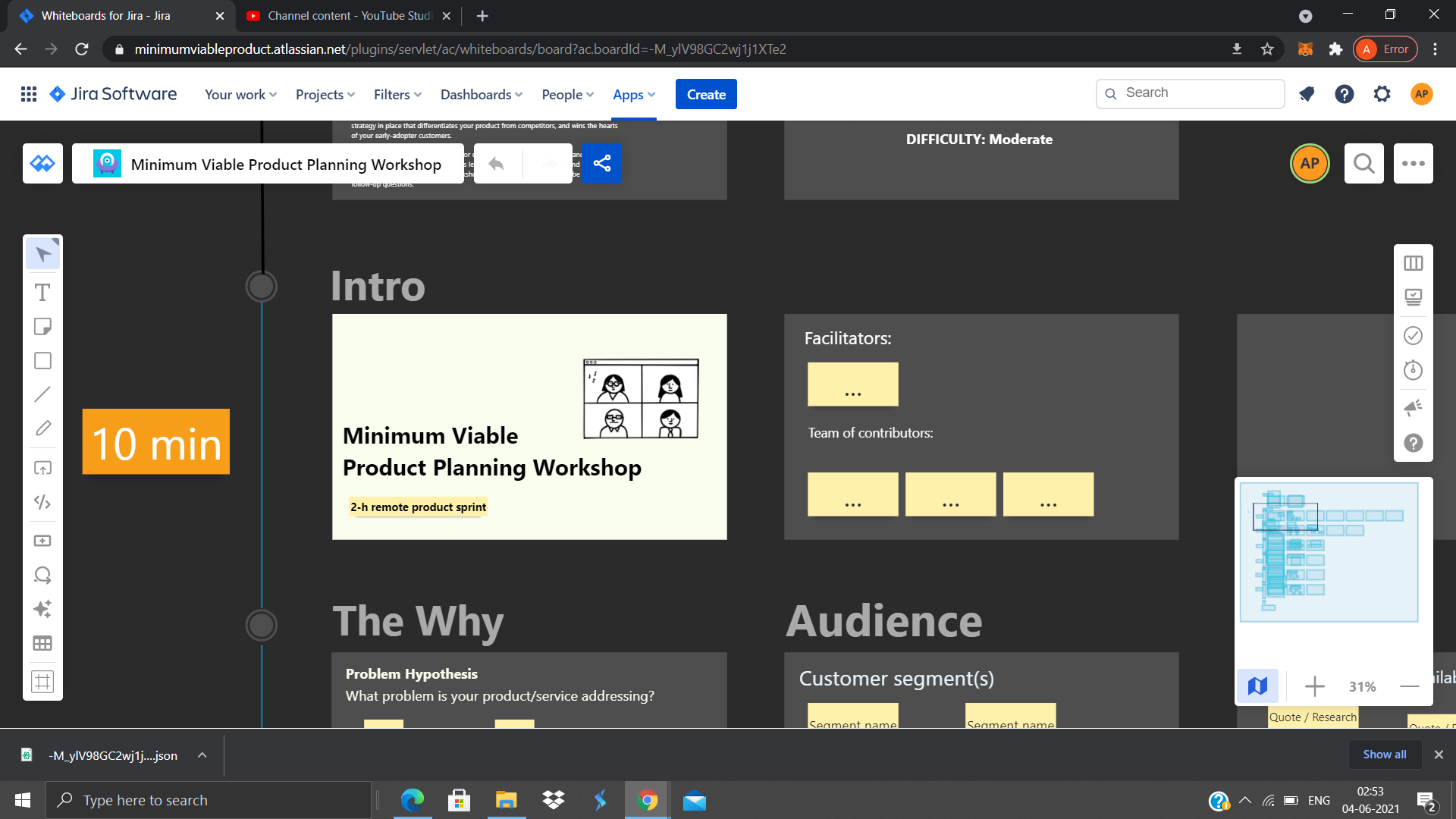1456x819 pixels.
Task: Select the Line tool
Action: click(x=42, y=394)
